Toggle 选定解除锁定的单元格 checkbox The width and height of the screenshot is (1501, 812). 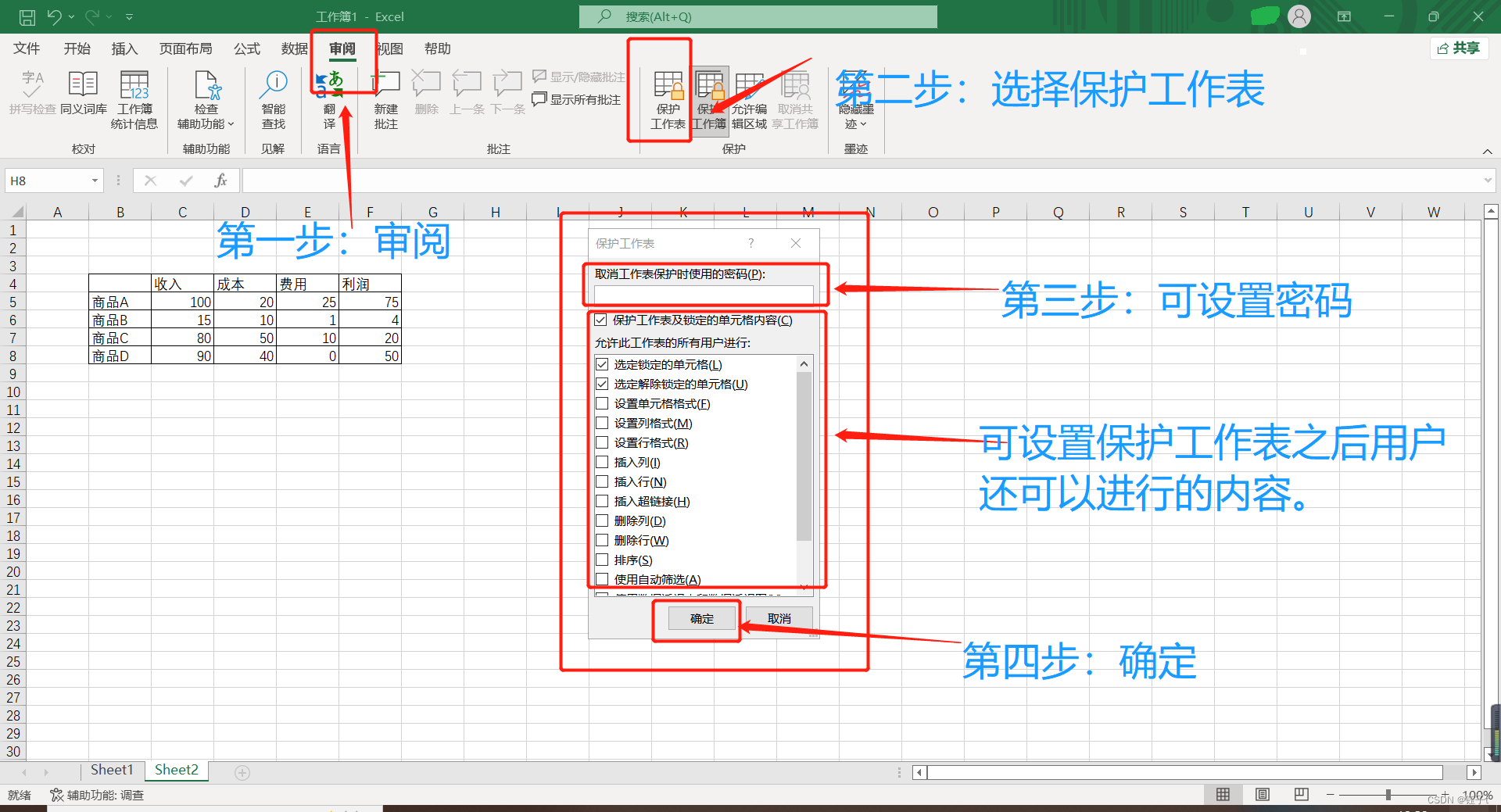pos(602,384)
